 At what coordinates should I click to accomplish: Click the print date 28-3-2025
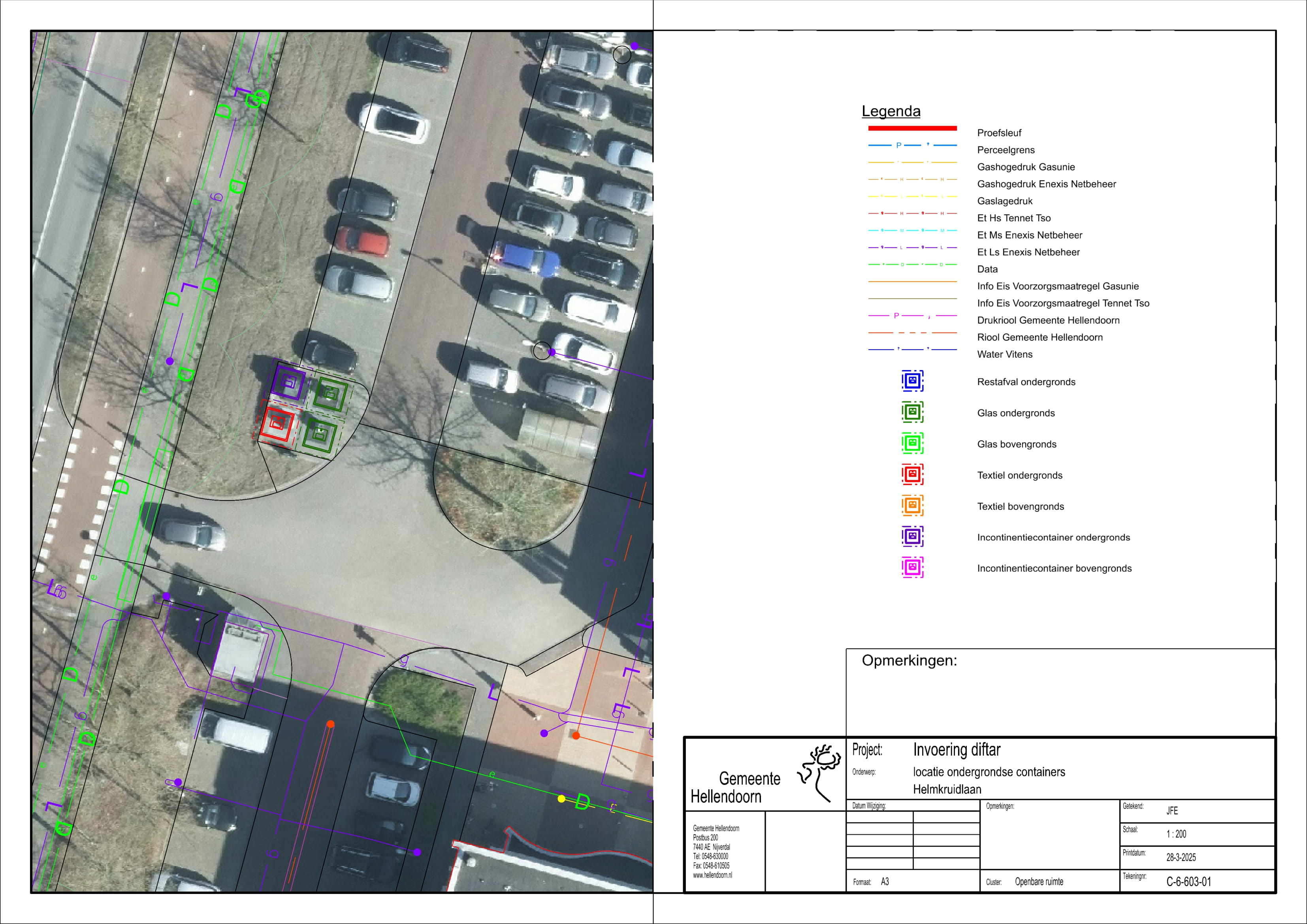point(1181,857)
